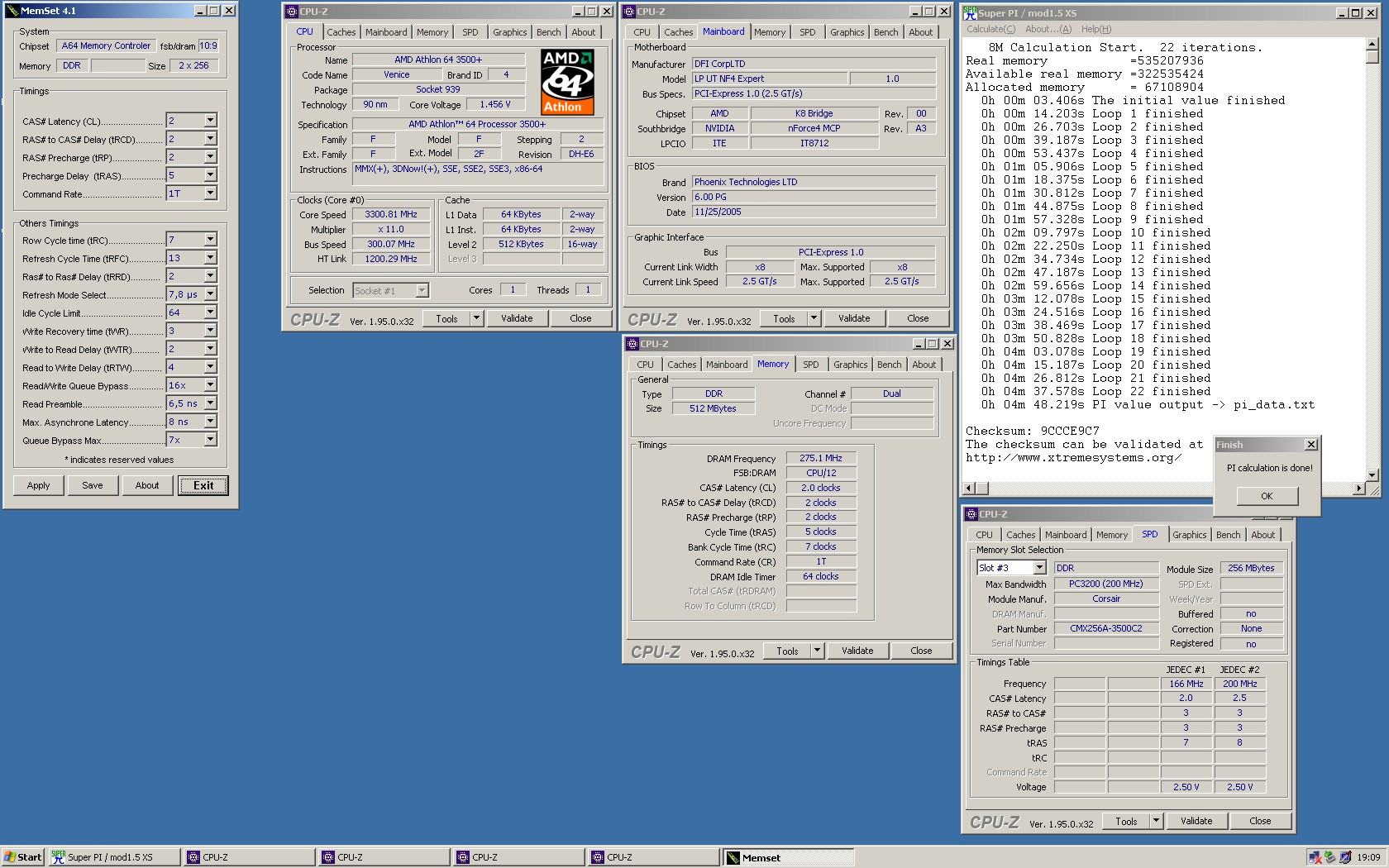
Task: Switch to Caches tab in CPU-Z CPU window
Action: tap(341, 32)
